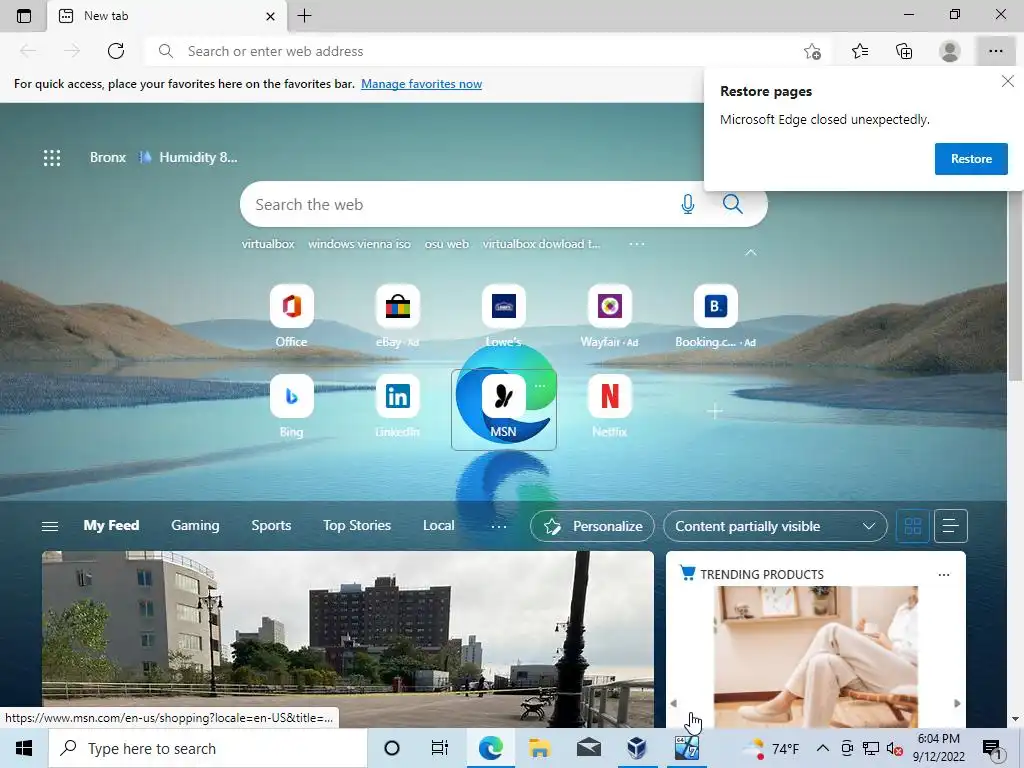Switch feed to list layout view

click(x=950, y=526)
